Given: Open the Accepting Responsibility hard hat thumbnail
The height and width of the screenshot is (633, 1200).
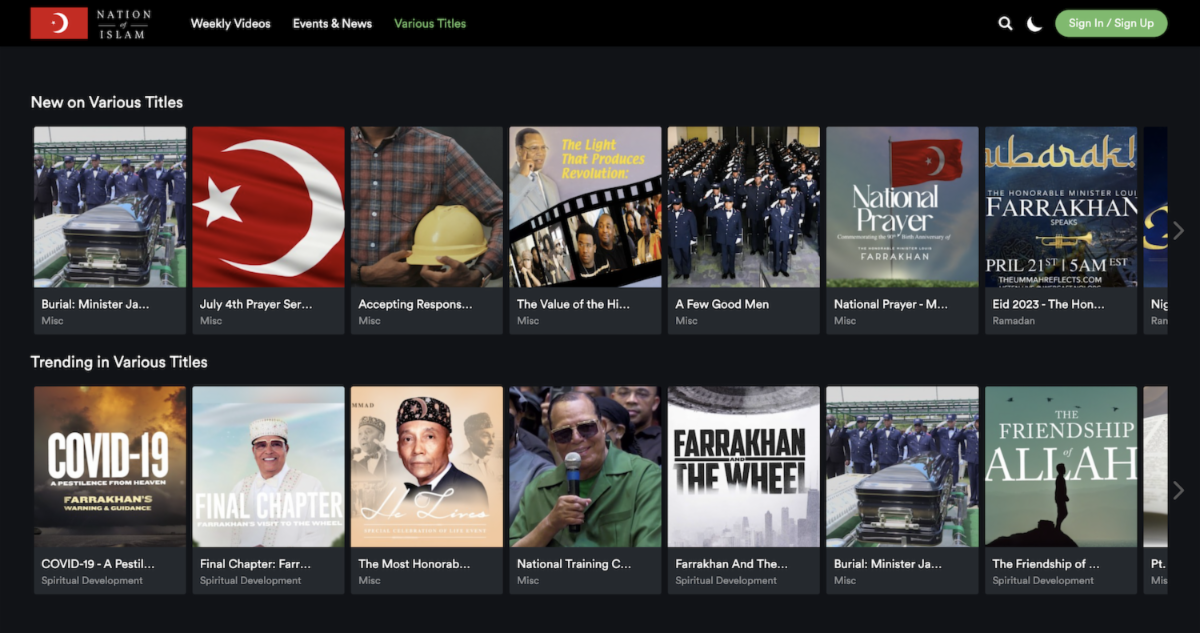Looking at the screenshot, I should [x=426, y=207].
